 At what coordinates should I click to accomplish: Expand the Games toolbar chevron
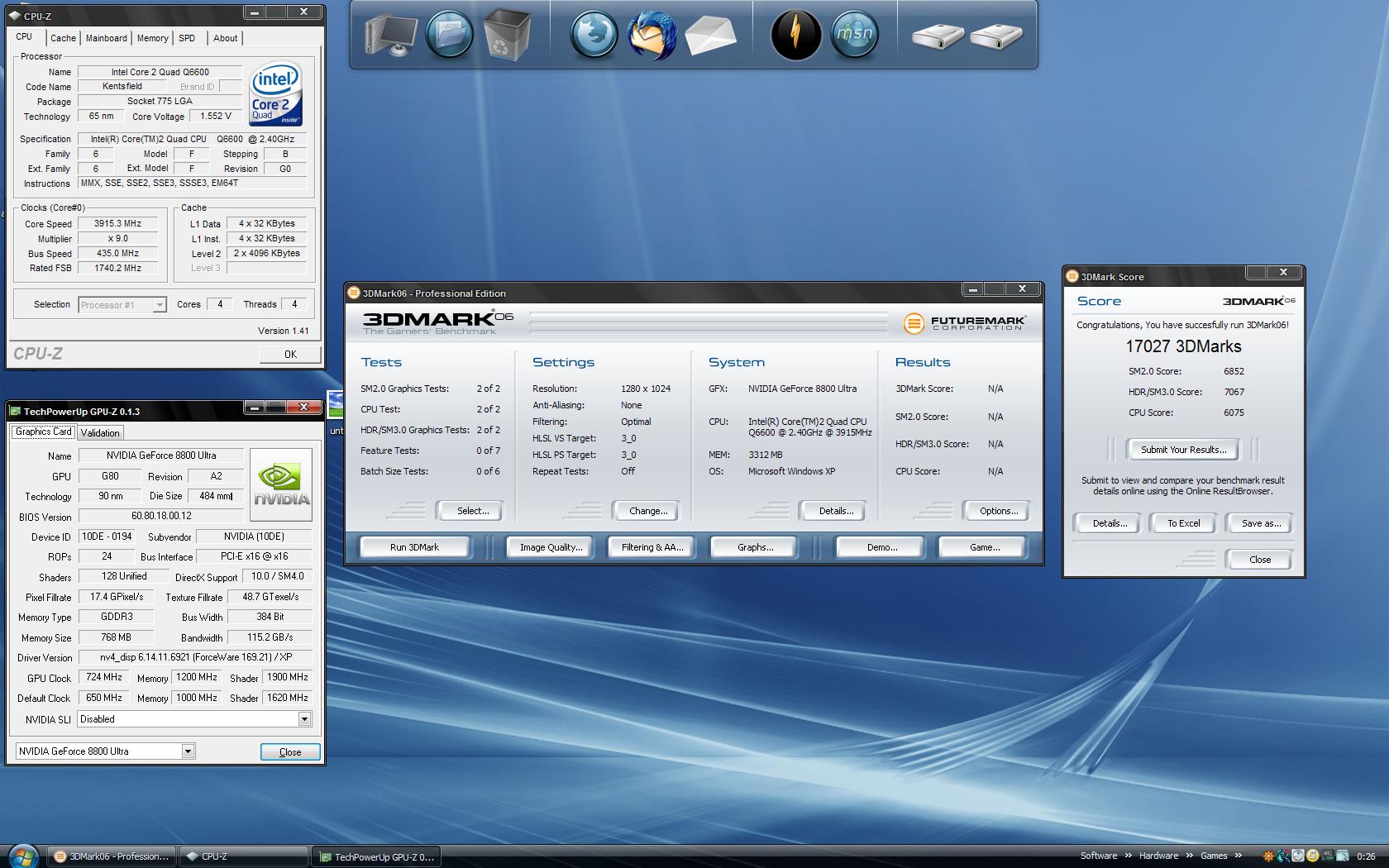(x=1238, y=856)
